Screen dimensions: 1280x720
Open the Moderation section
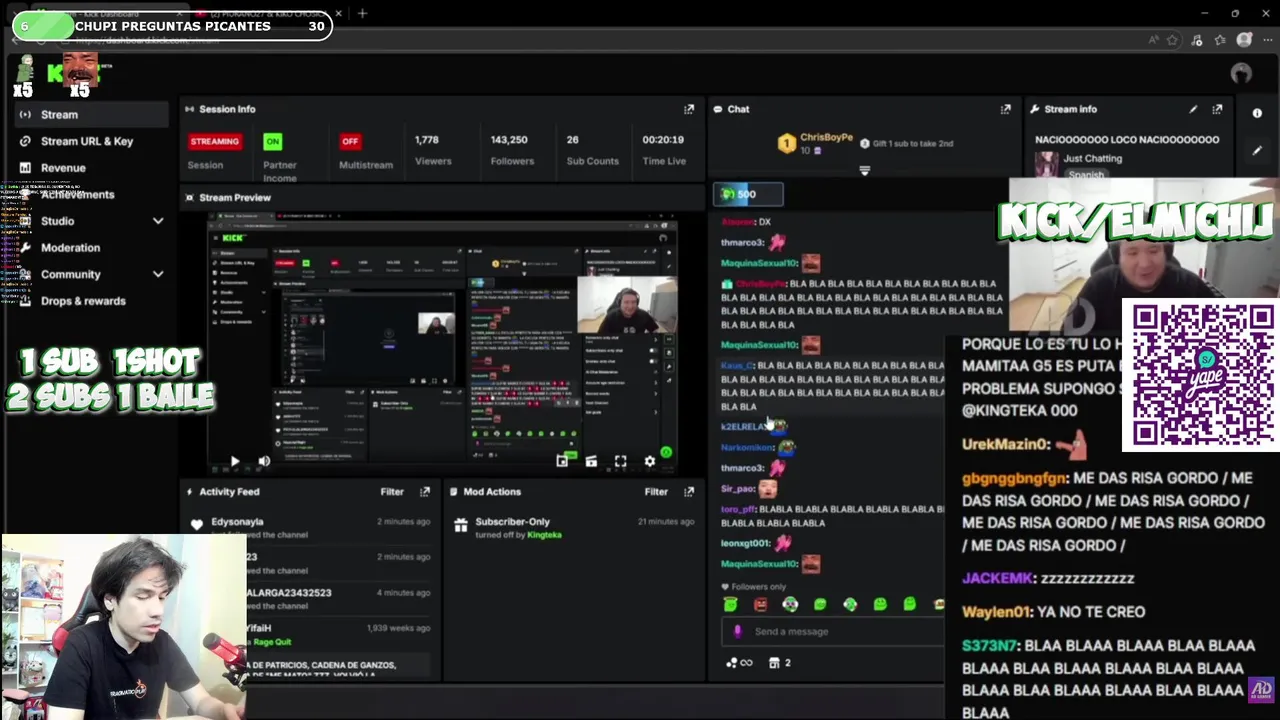click(x=70, y=248)
